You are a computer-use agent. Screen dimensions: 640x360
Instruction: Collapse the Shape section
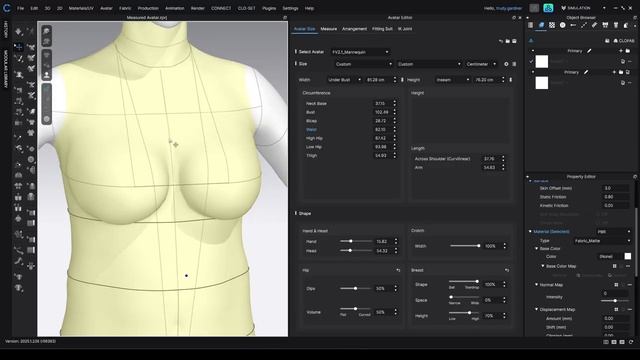pos(296,213)
